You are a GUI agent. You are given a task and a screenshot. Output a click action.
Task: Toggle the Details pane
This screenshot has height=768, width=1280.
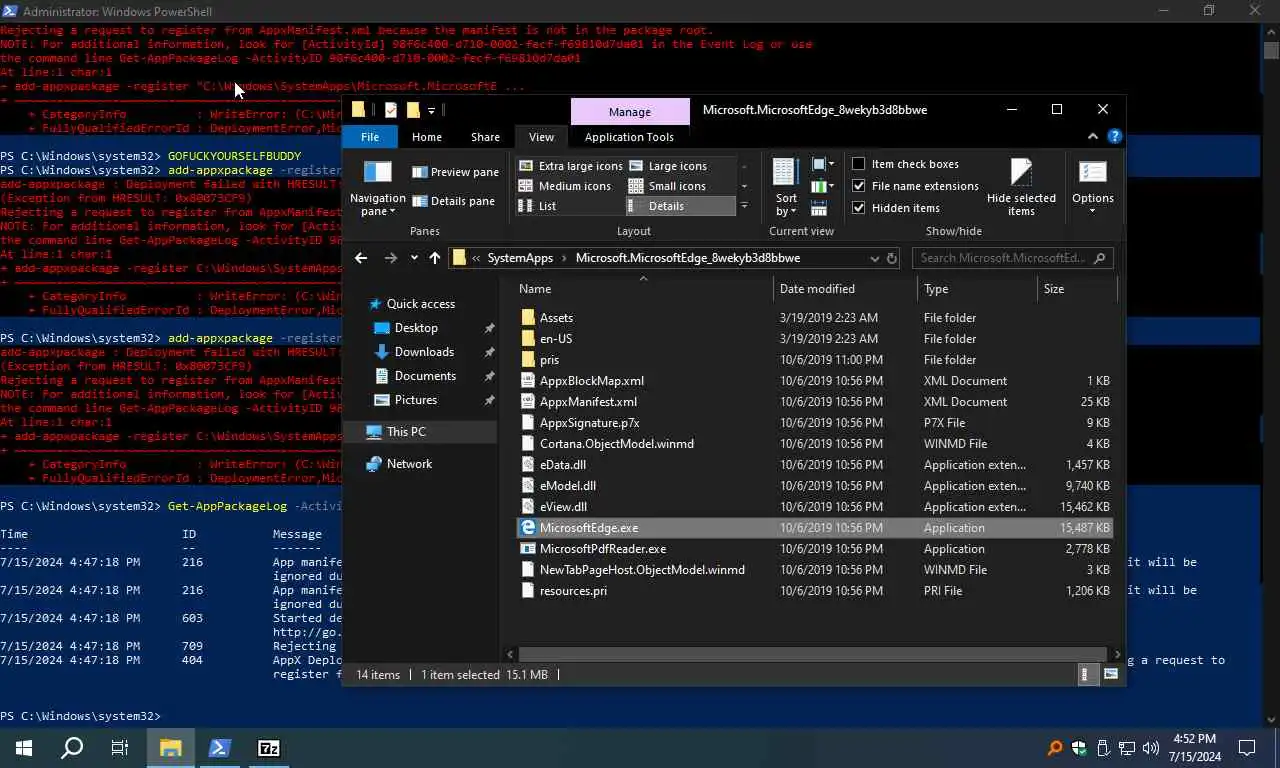click(453, 201)
